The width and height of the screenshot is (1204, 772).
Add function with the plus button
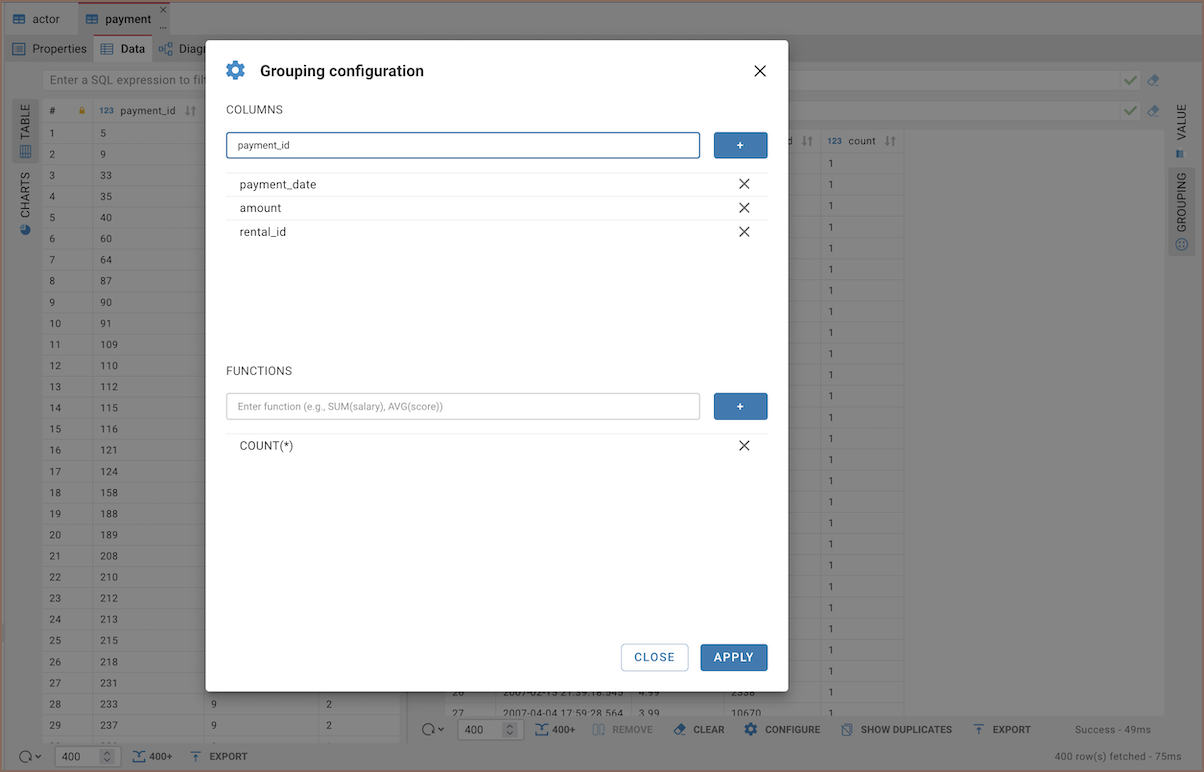tap(740, 406)
